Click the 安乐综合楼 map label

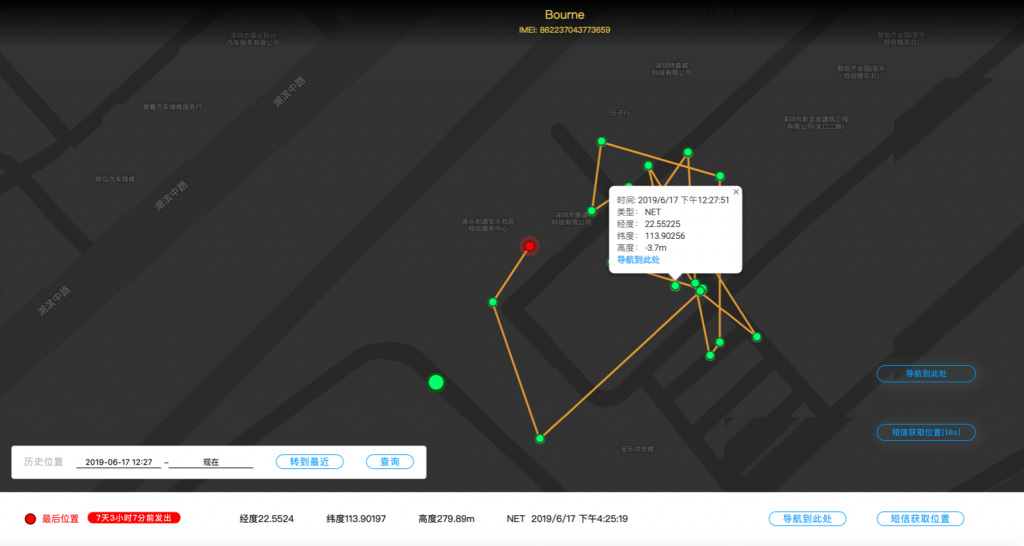[637, 449]
